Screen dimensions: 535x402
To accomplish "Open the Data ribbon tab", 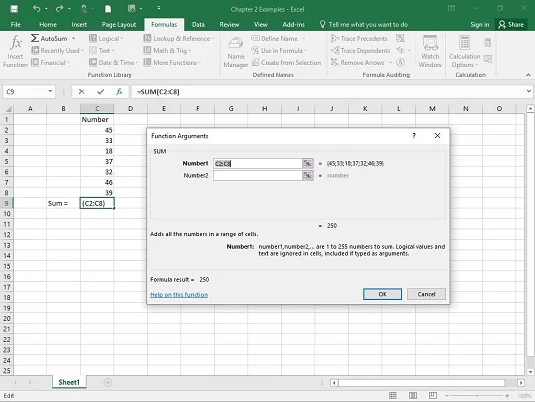I will [198, 25].
